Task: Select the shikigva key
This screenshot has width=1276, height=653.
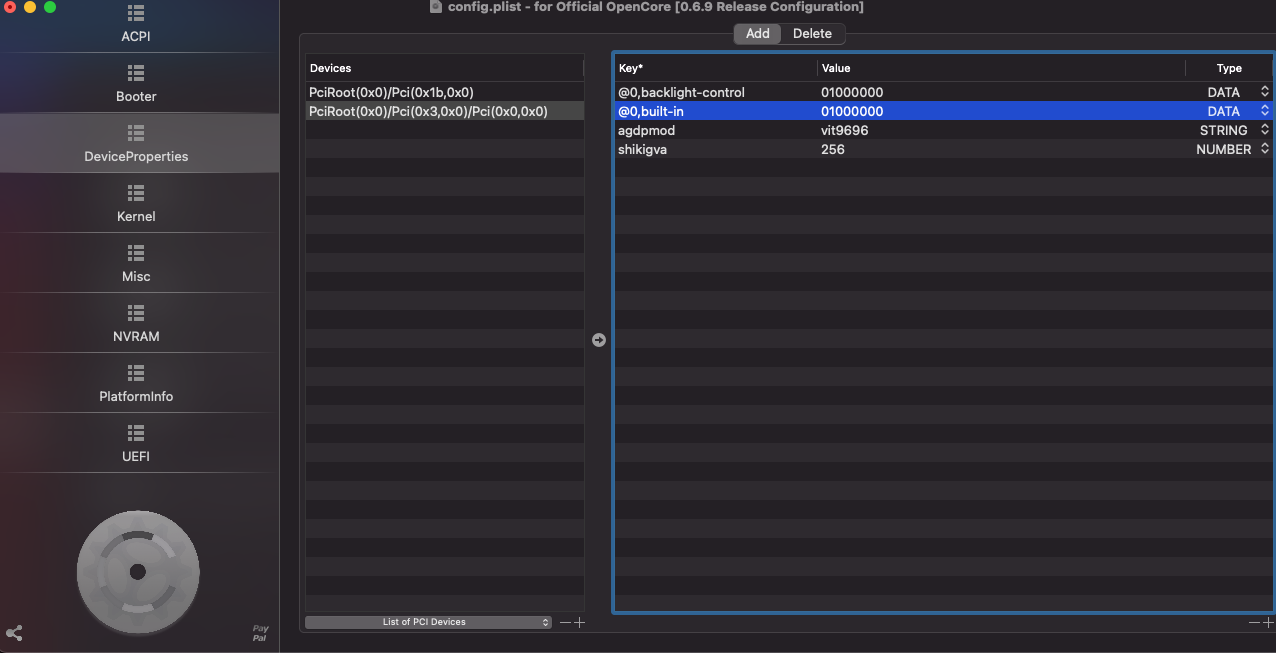Action: click(642, 149)
